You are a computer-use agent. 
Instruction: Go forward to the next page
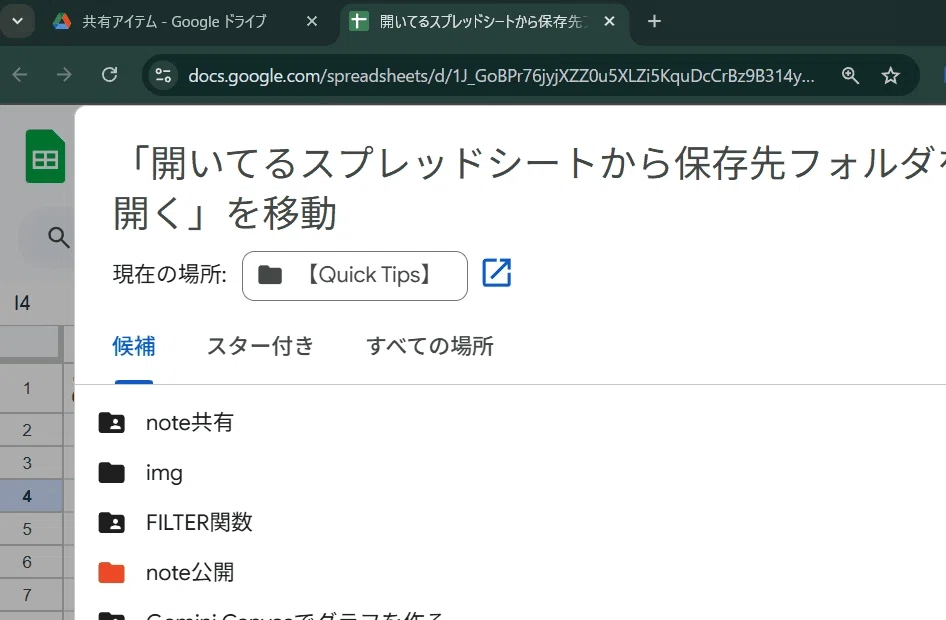point(64,75)
